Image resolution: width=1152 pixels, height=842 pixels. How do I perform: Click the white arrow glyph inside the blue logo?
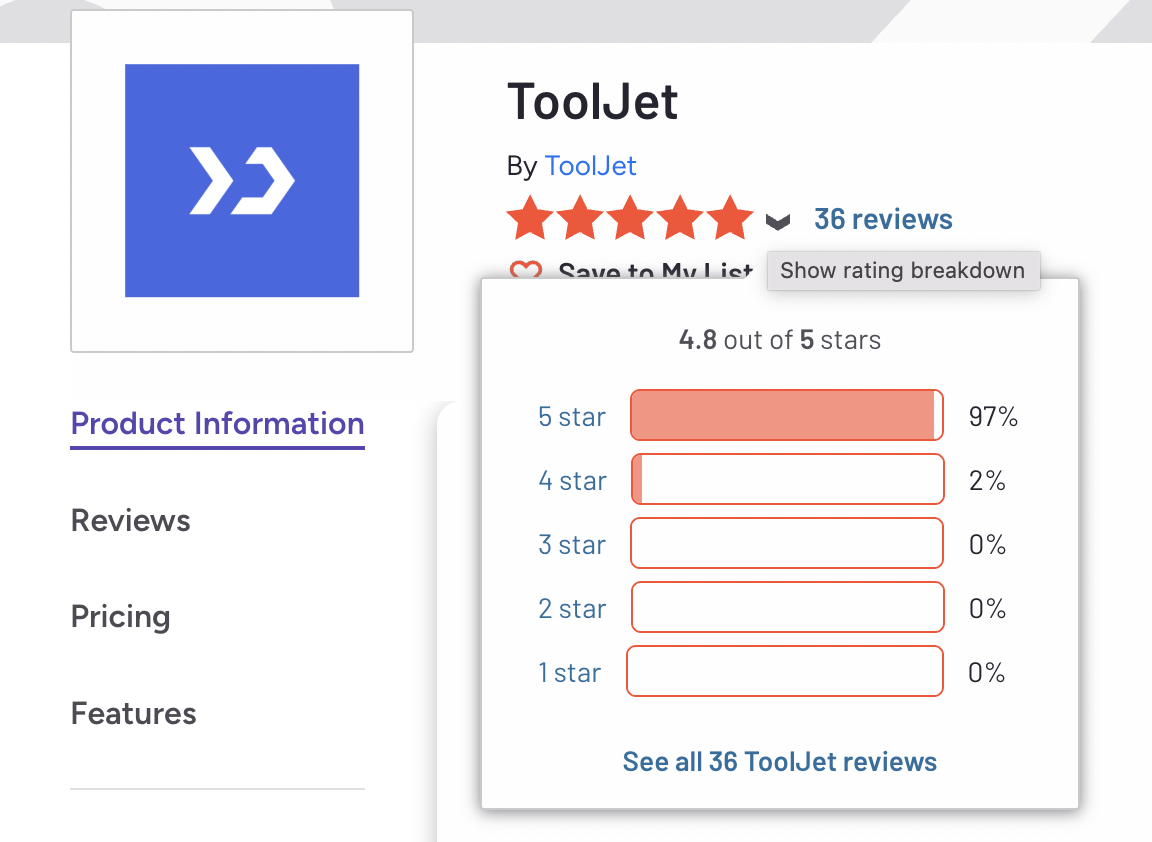tap(241, 180)
